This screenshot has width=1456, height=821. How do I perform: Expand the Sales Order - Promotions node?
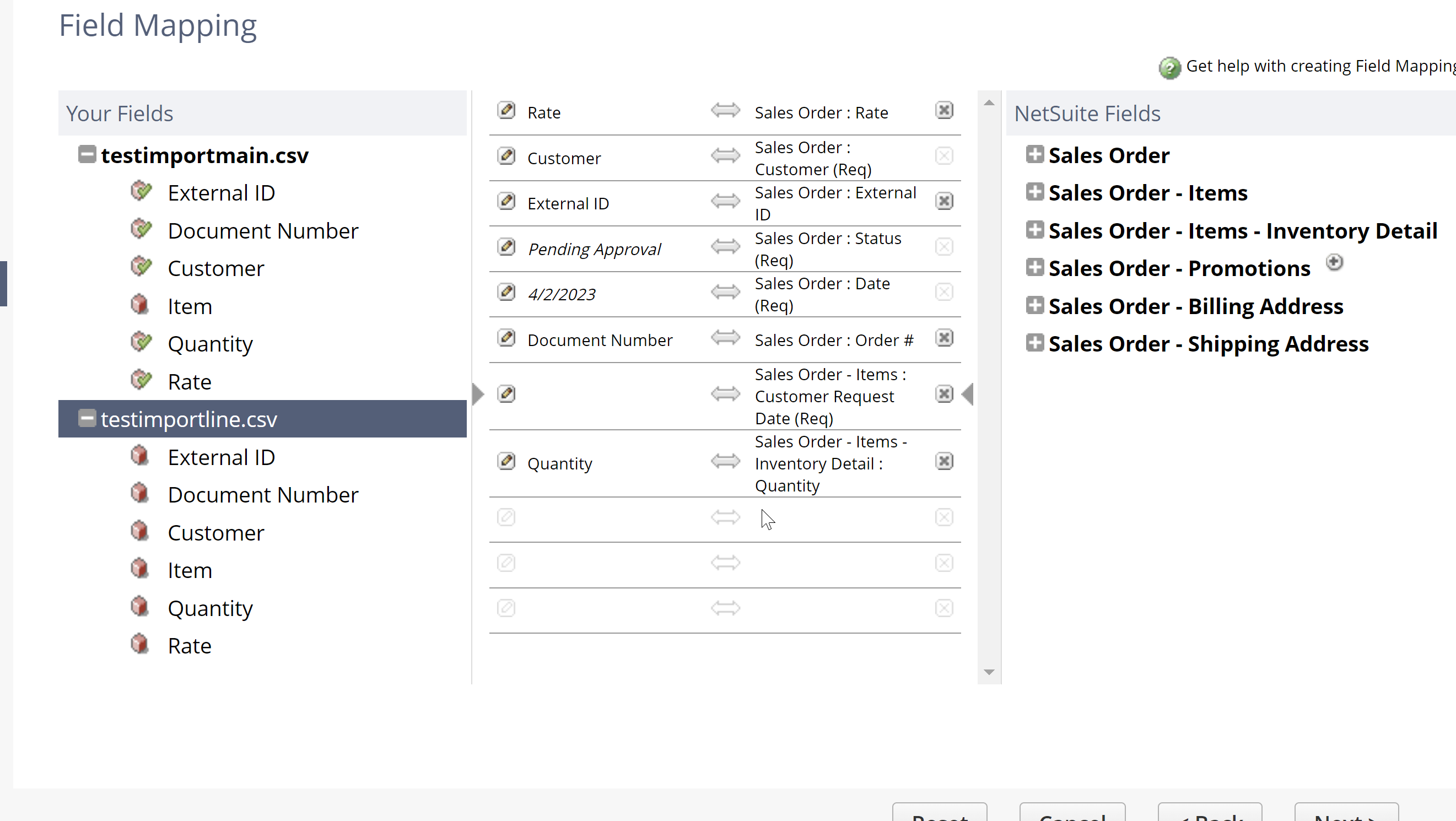point(1034,267)
